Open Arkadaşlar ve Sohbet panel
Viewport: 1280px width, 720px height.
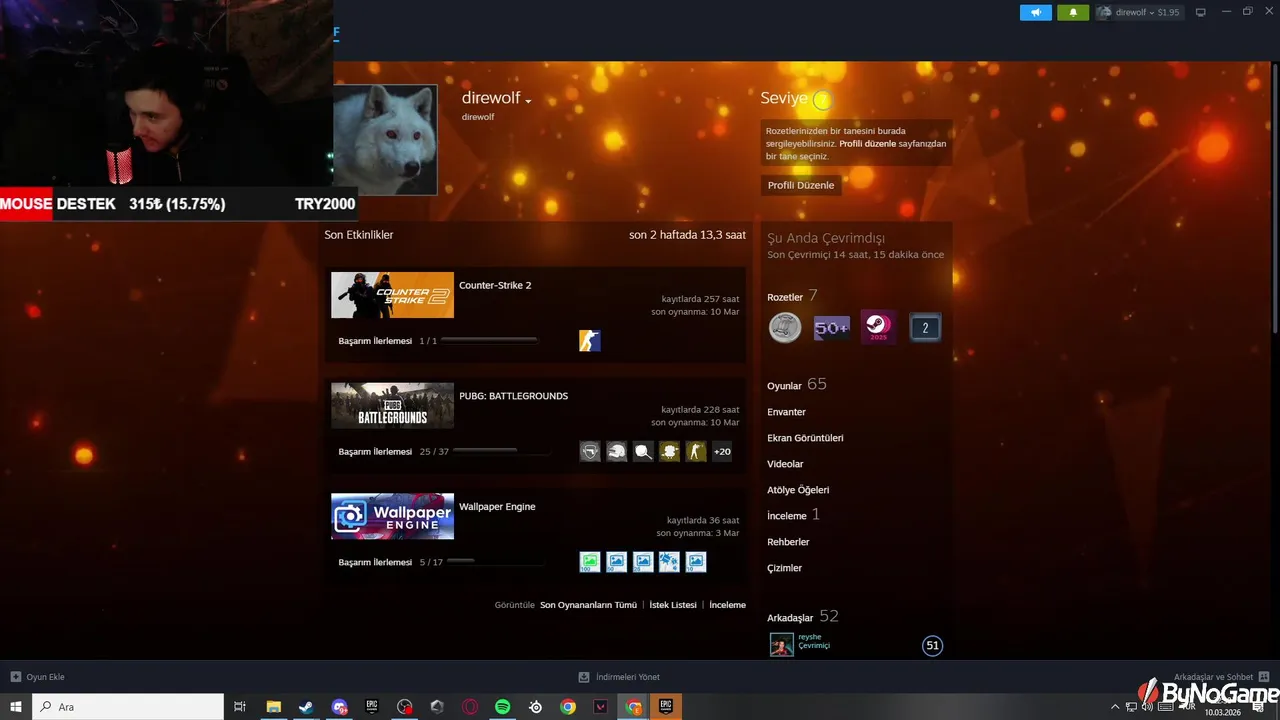(x=1221, y=677)
